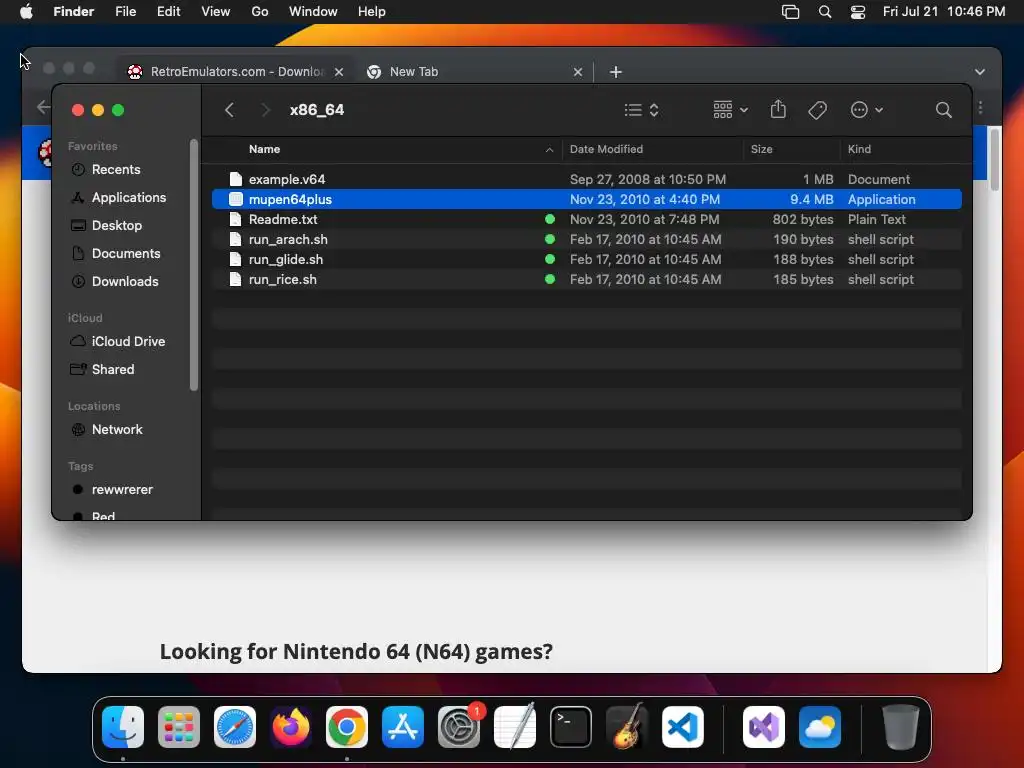Open Shared in Finder sidebar
This screenshot has height=768, width=1024.
tap(112, 370)
